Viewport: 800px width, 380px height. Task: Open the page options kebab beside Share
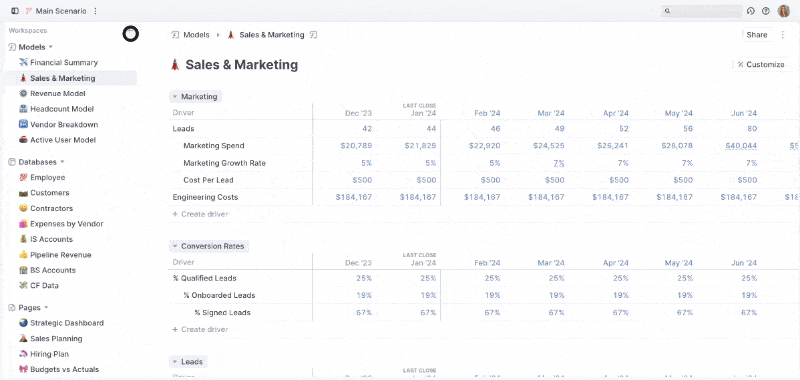783,35
